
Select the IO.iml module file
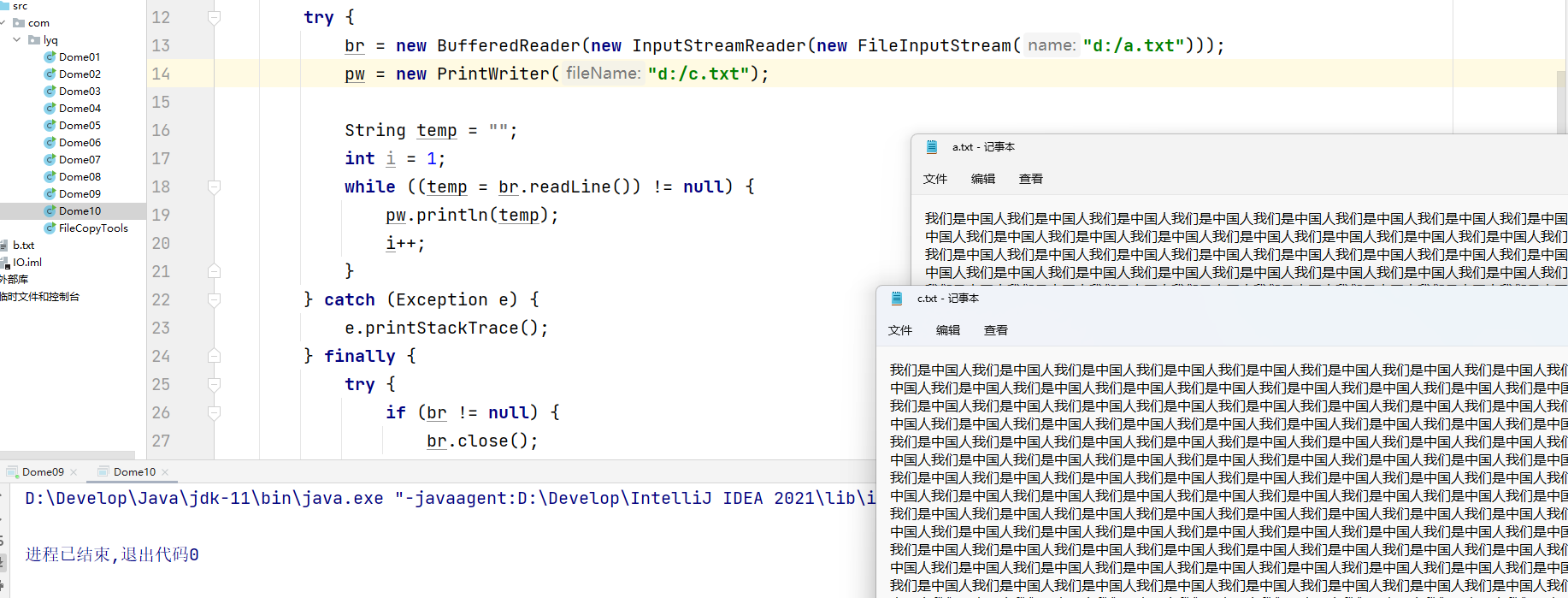tap(27, 263)
